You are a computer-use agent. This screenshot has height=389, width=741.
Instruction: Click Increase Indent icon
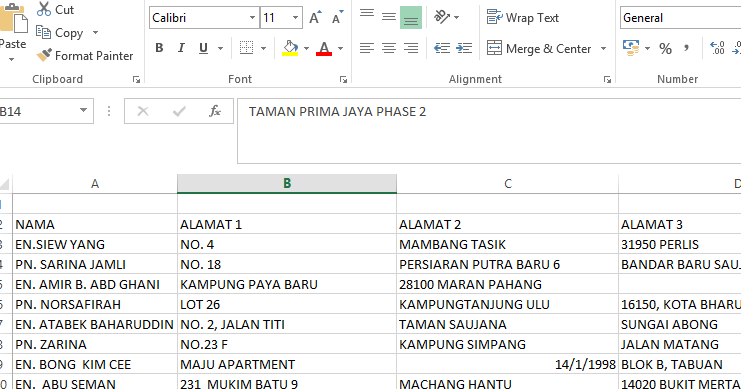point(464,48)
